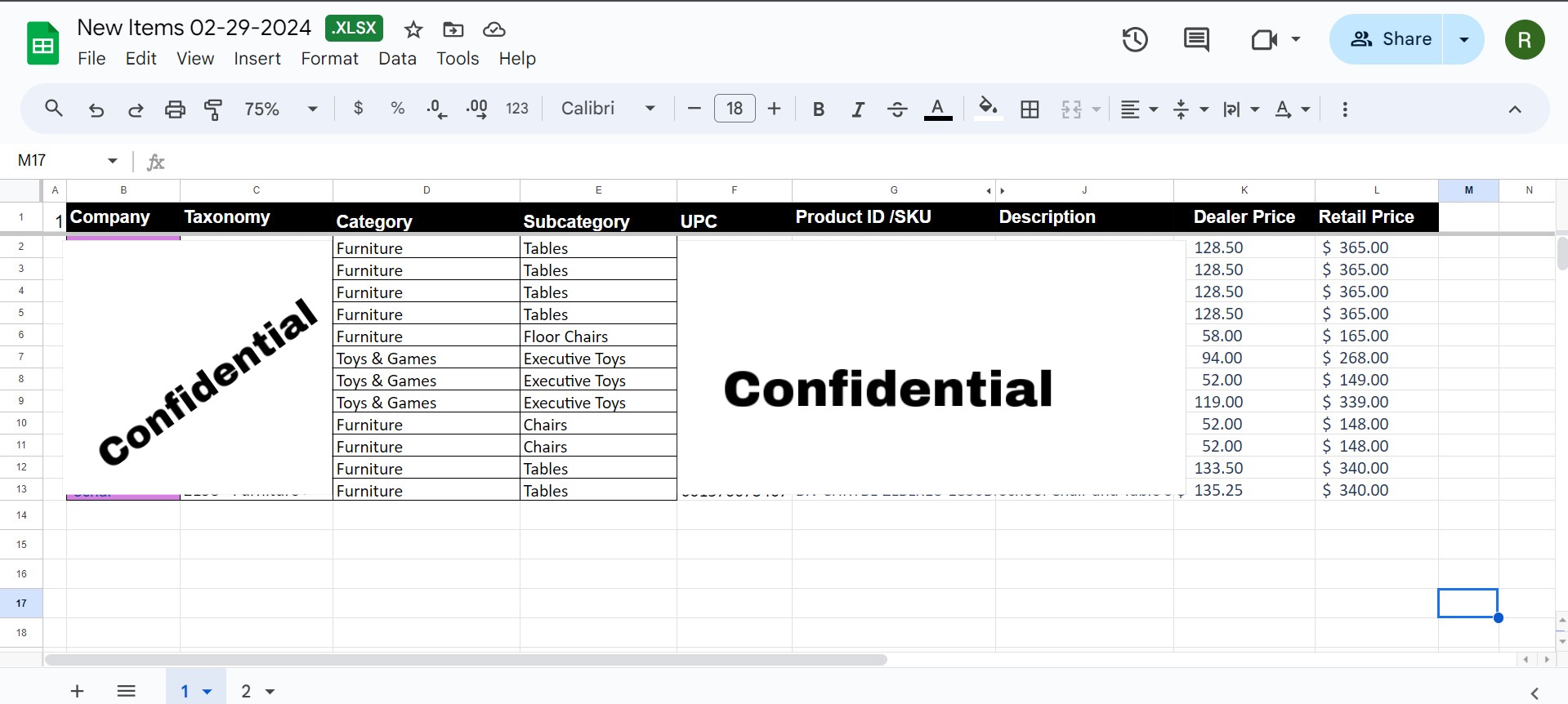Start a video call with camera icon

1264,39
